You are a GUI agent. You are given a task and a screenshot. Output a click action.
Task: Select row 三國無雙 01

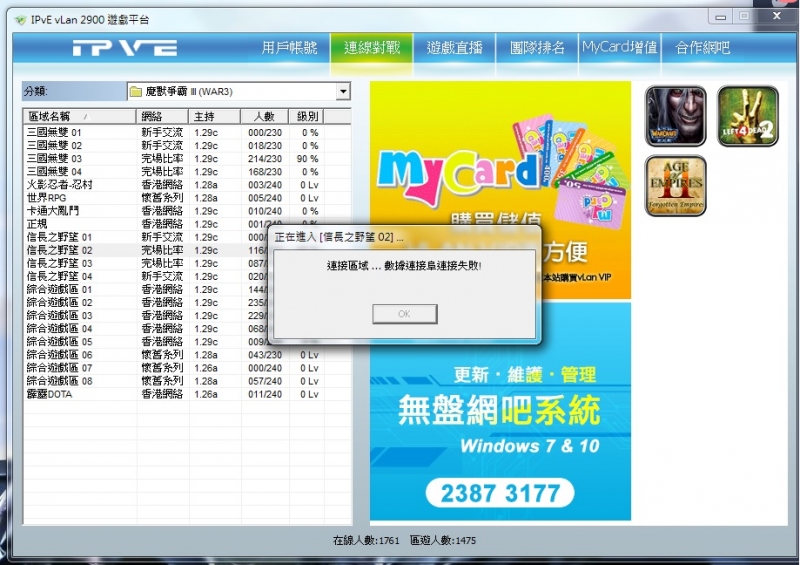point(187,132)
